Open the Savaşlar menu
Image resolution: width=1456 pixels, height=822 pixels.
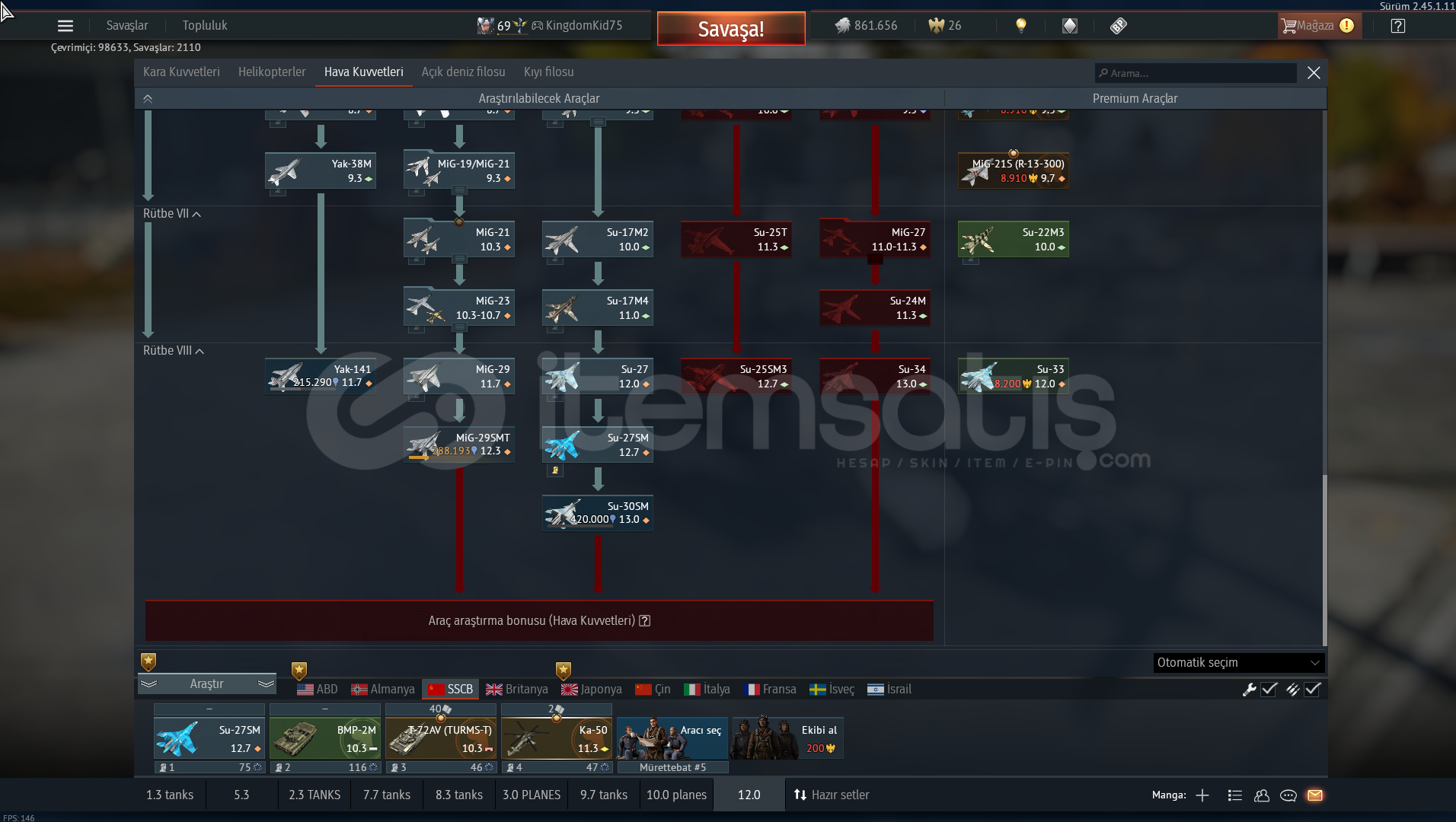point(127,26)
